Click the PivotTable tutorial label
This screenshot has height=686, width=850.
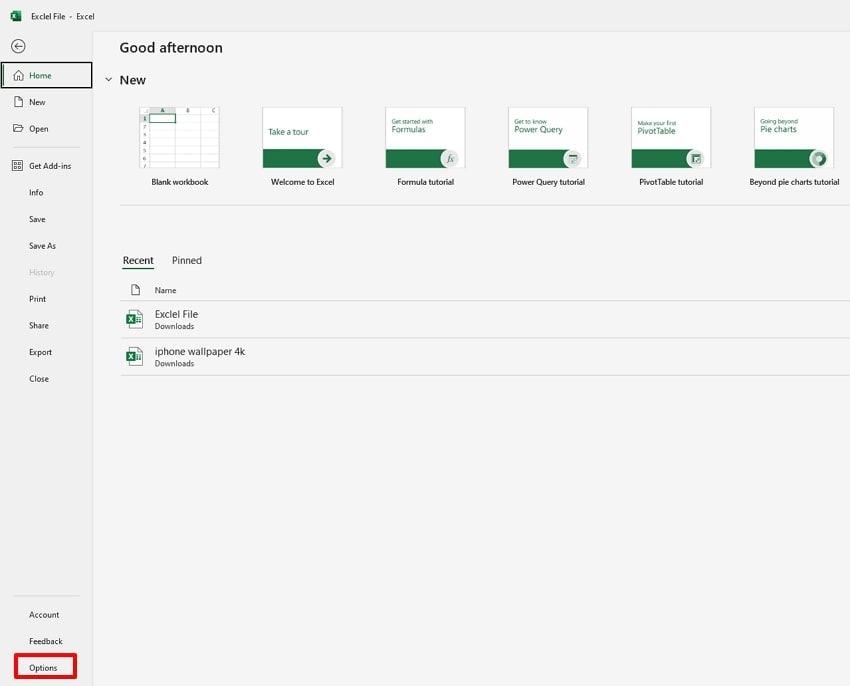671,182
